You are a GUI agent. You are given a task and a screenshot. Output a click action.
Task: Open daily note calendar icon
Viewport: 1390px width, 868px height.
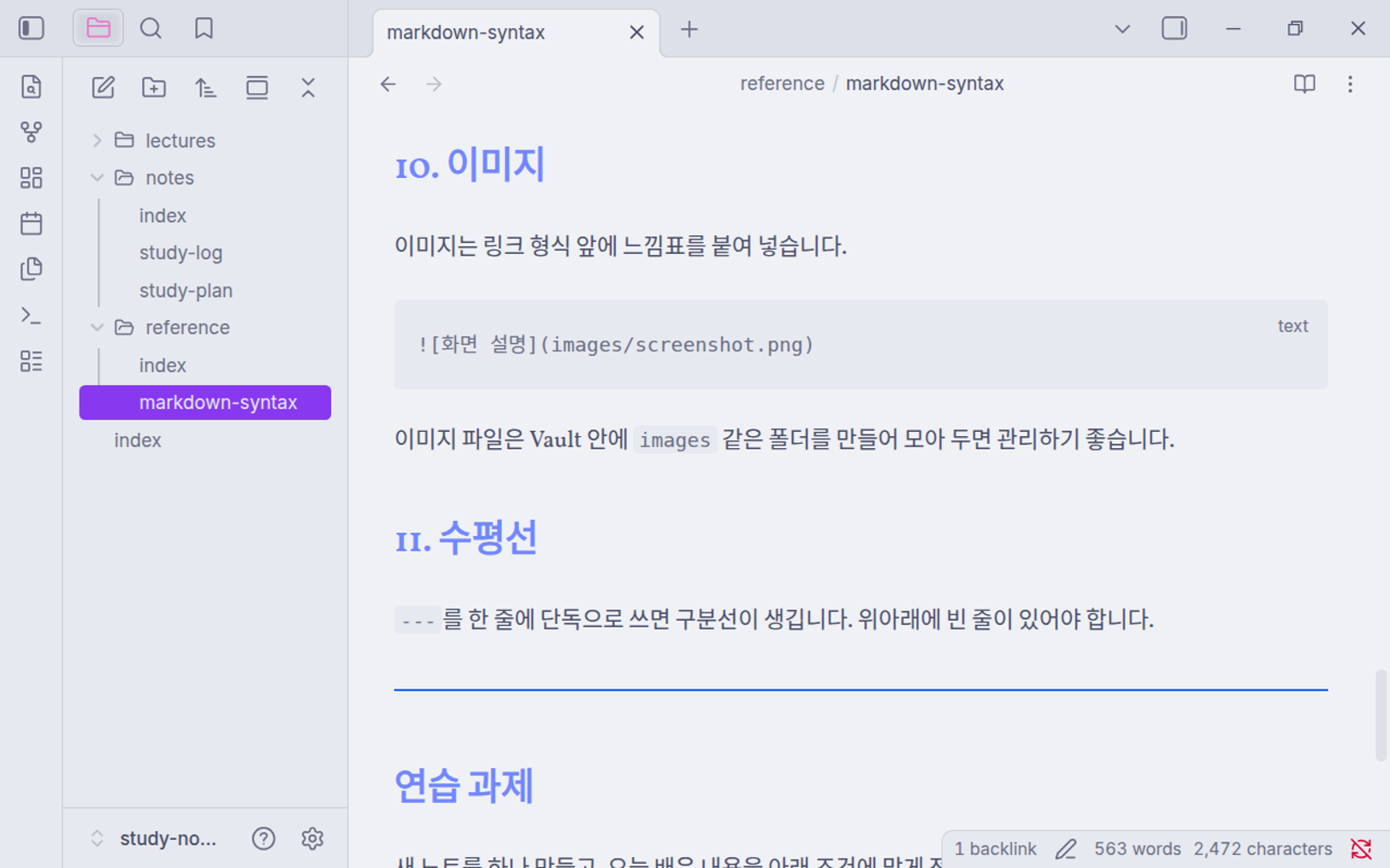coord(32,223)
